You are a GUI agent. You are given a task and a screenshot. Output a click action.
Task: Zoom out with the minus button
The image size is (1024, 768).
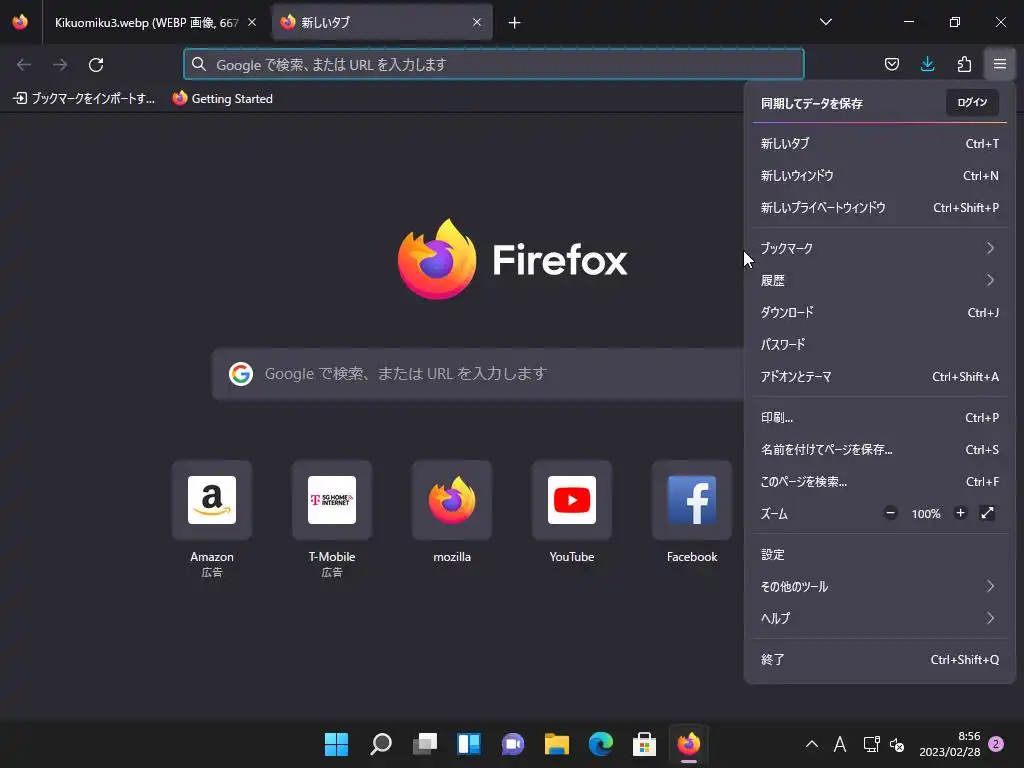click(890, 513)
